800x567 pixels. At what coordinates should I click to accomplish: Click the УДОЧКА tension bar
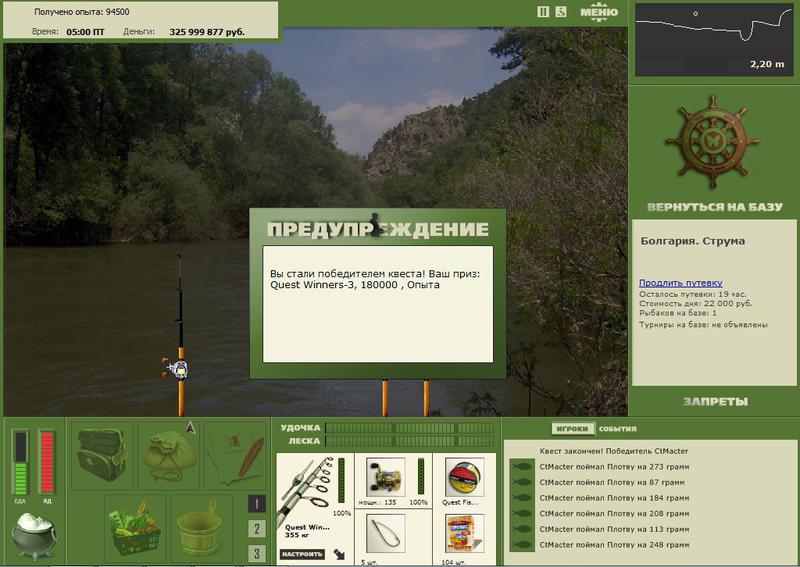[410, 428]
